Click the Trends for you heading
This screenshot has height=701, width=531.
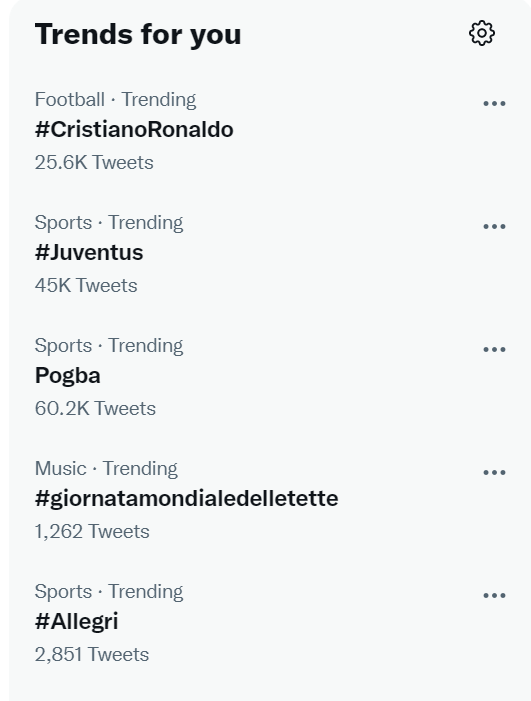point(138,34)
